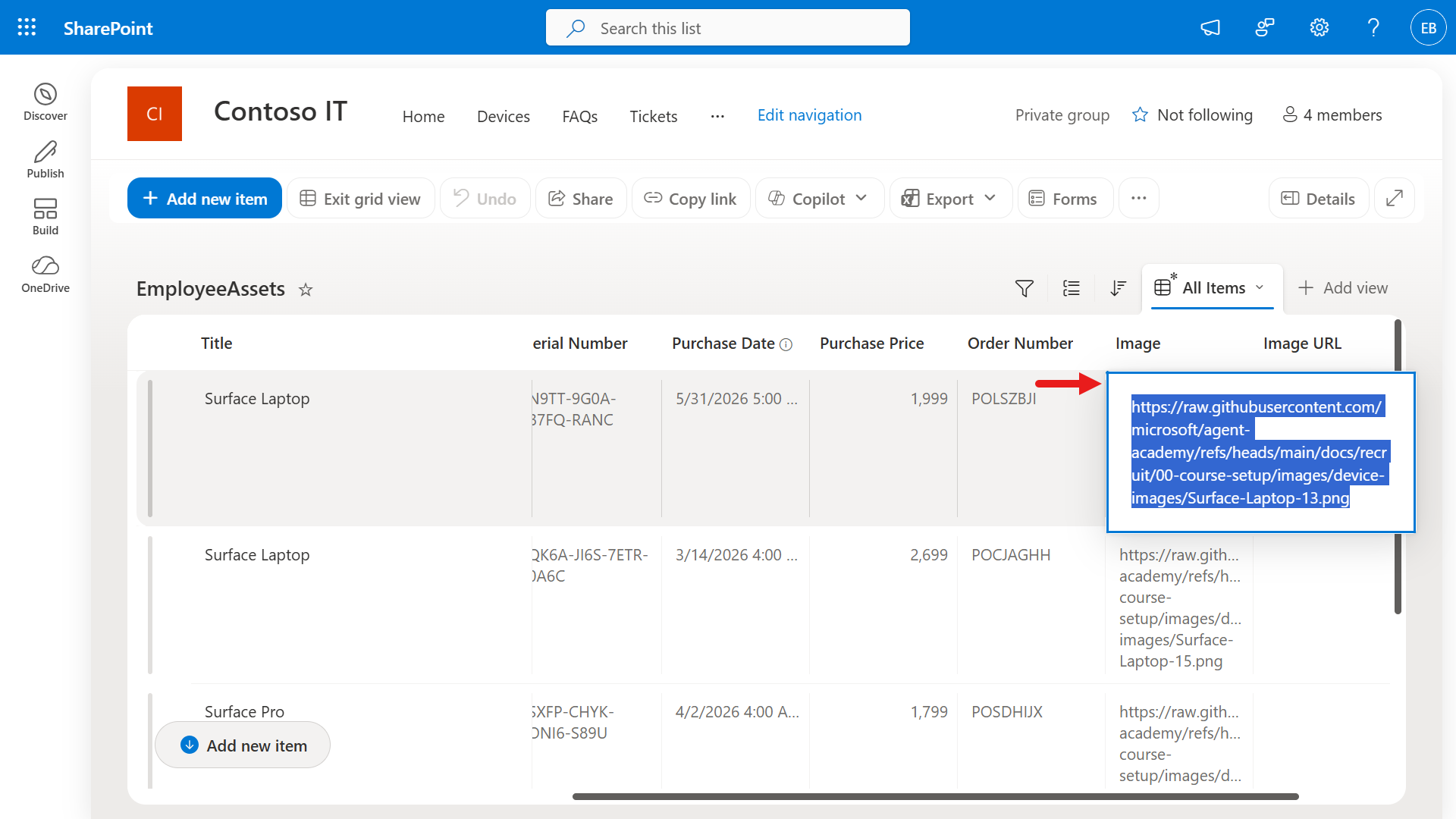Click the Undo toolbar button
The height and width of the screenshot is (819, 1456).
485,199
